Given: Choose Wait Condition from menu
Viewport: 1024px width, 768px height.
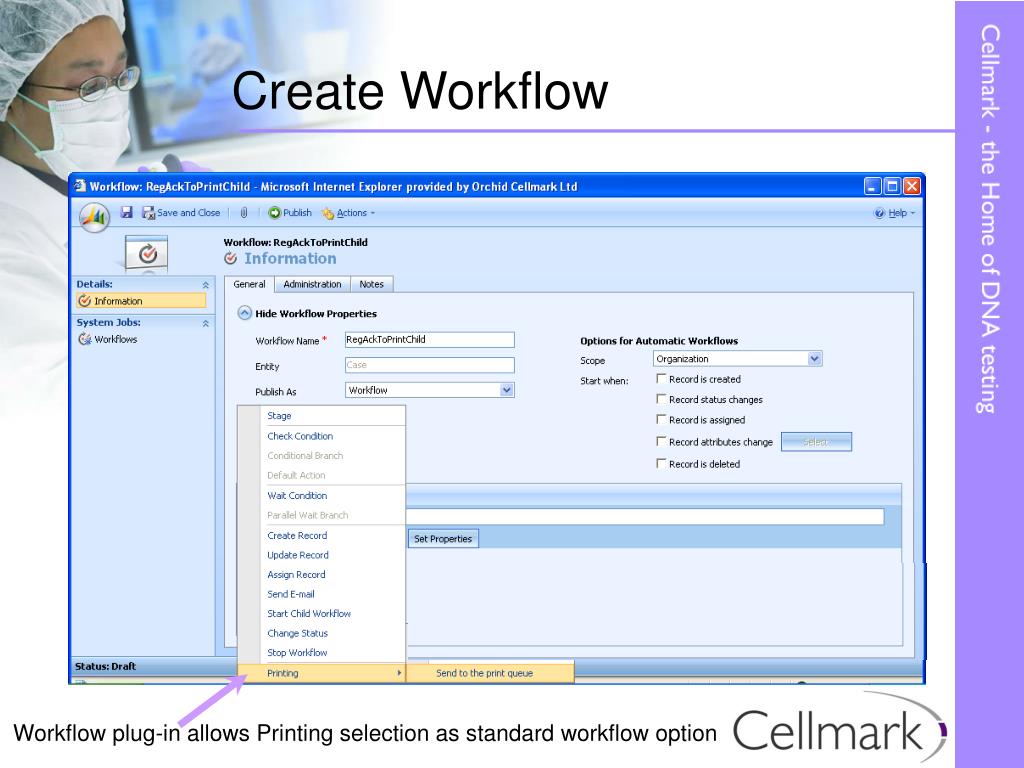Looking at the screenshot, I should click(x=333, y=496).
